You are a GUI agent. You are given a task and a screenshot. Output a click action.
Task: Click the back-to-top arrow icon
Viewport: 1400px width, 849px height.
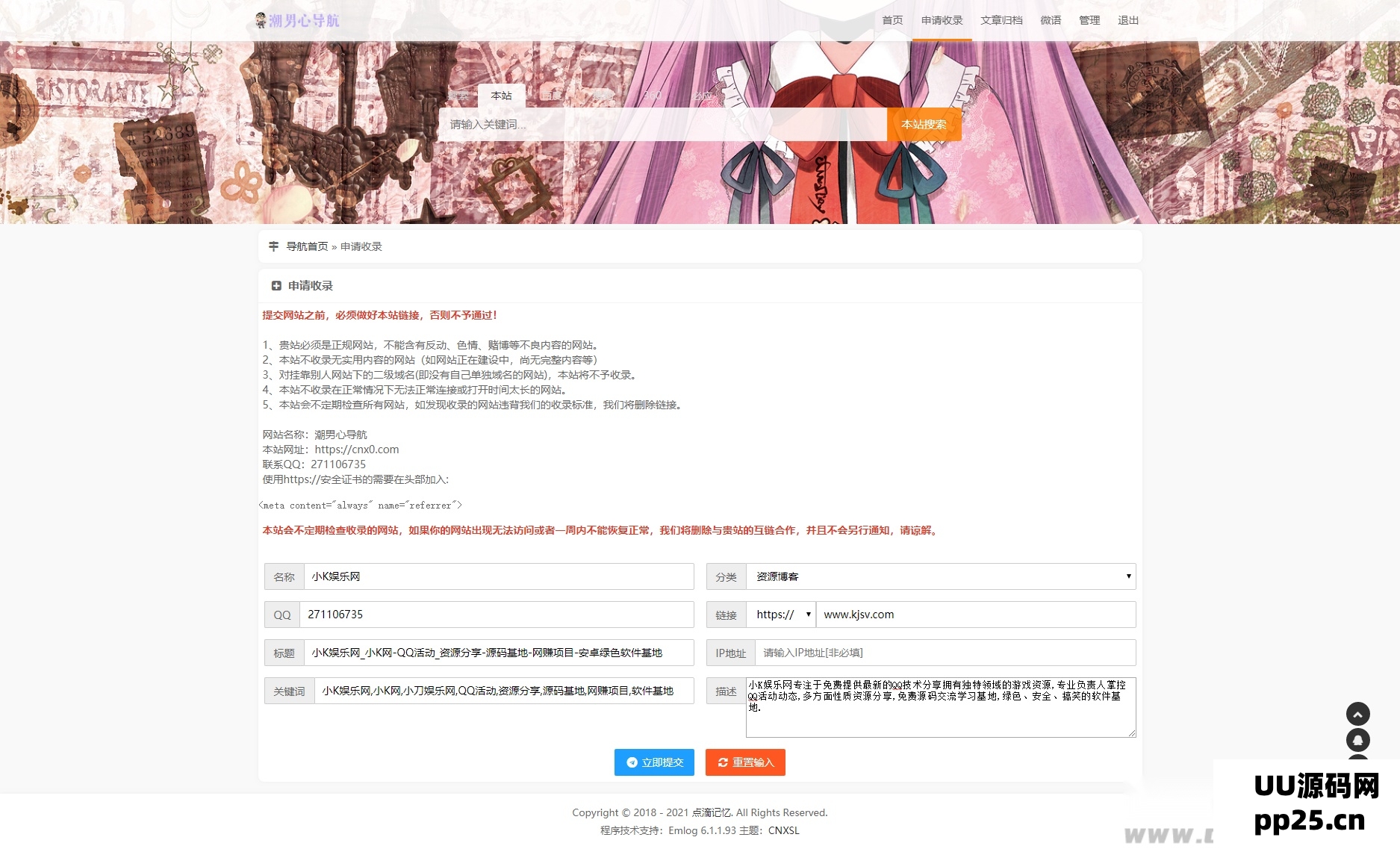click(1357, 714)
